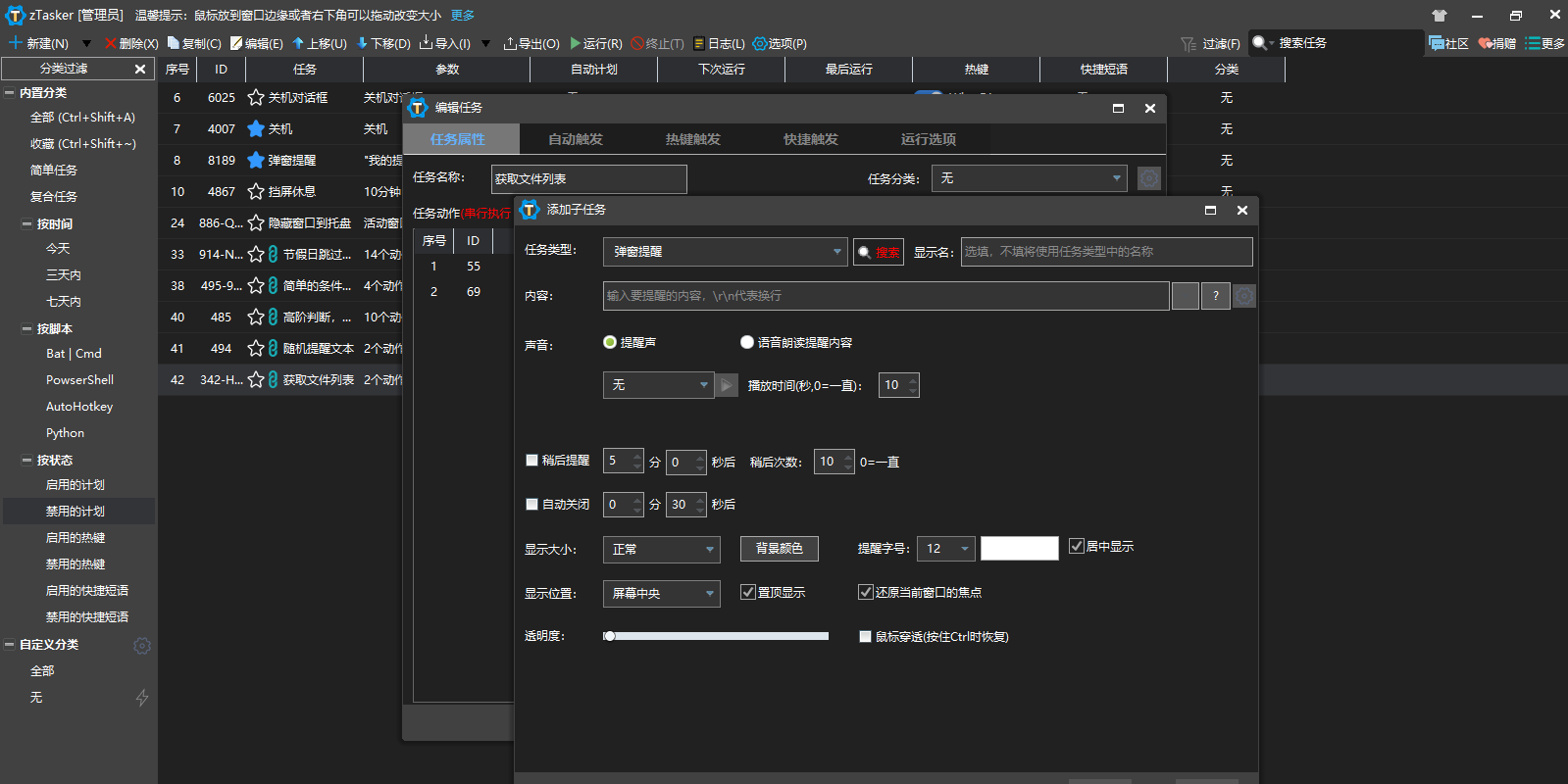Enable the 稍后提醒 checkbox
This screenshot has width=1568, height=784.
532,461
